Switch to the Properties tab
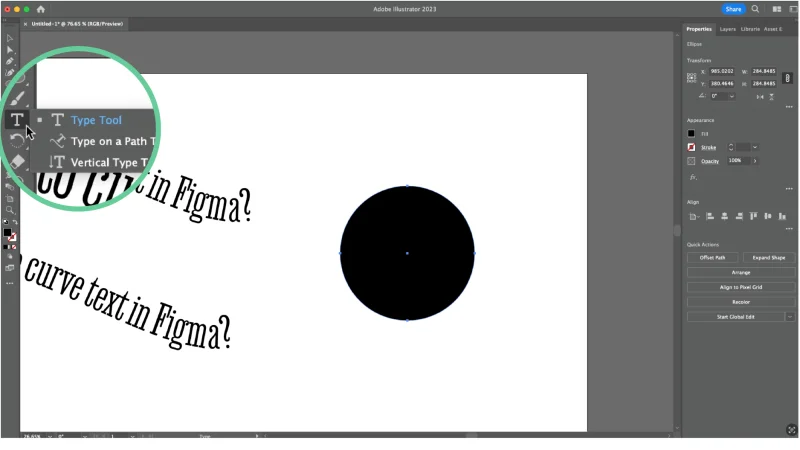The height and width of the screenshot is (450, 800). [699, 29]
